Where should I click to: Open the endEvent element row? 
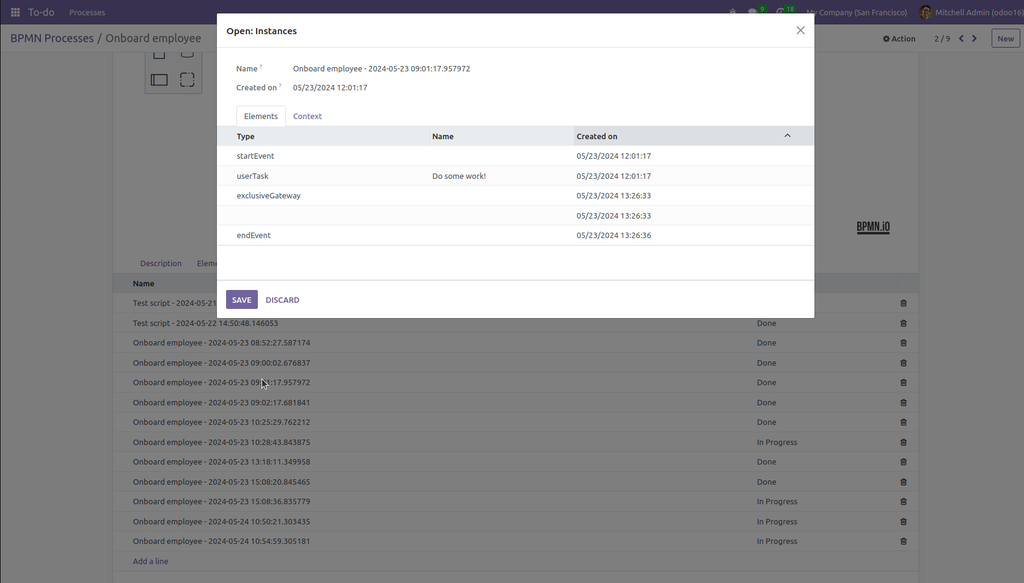[515, 236]
